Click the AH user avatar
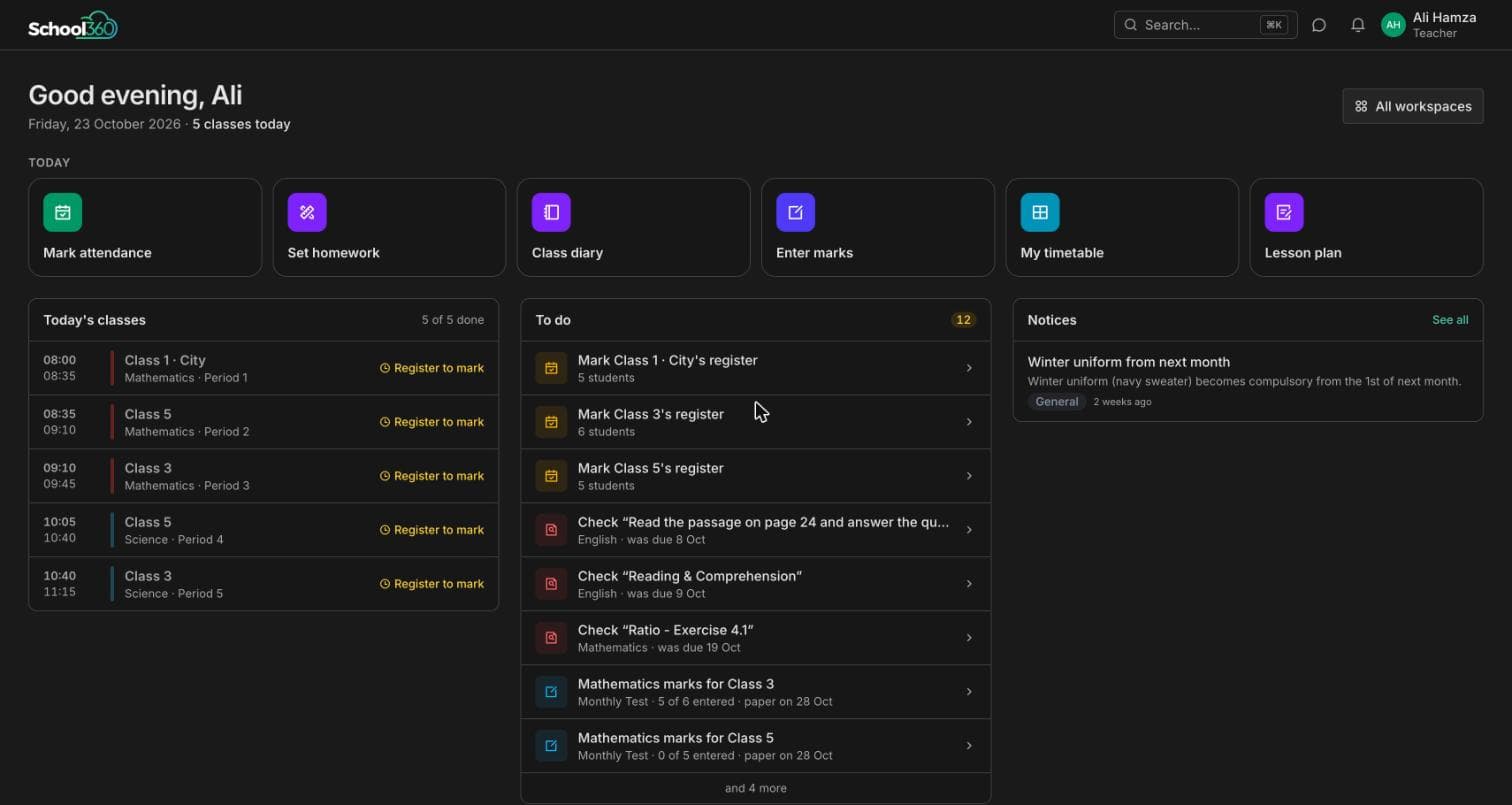This screenshot has width=1512, height=805. [1393, 25]
